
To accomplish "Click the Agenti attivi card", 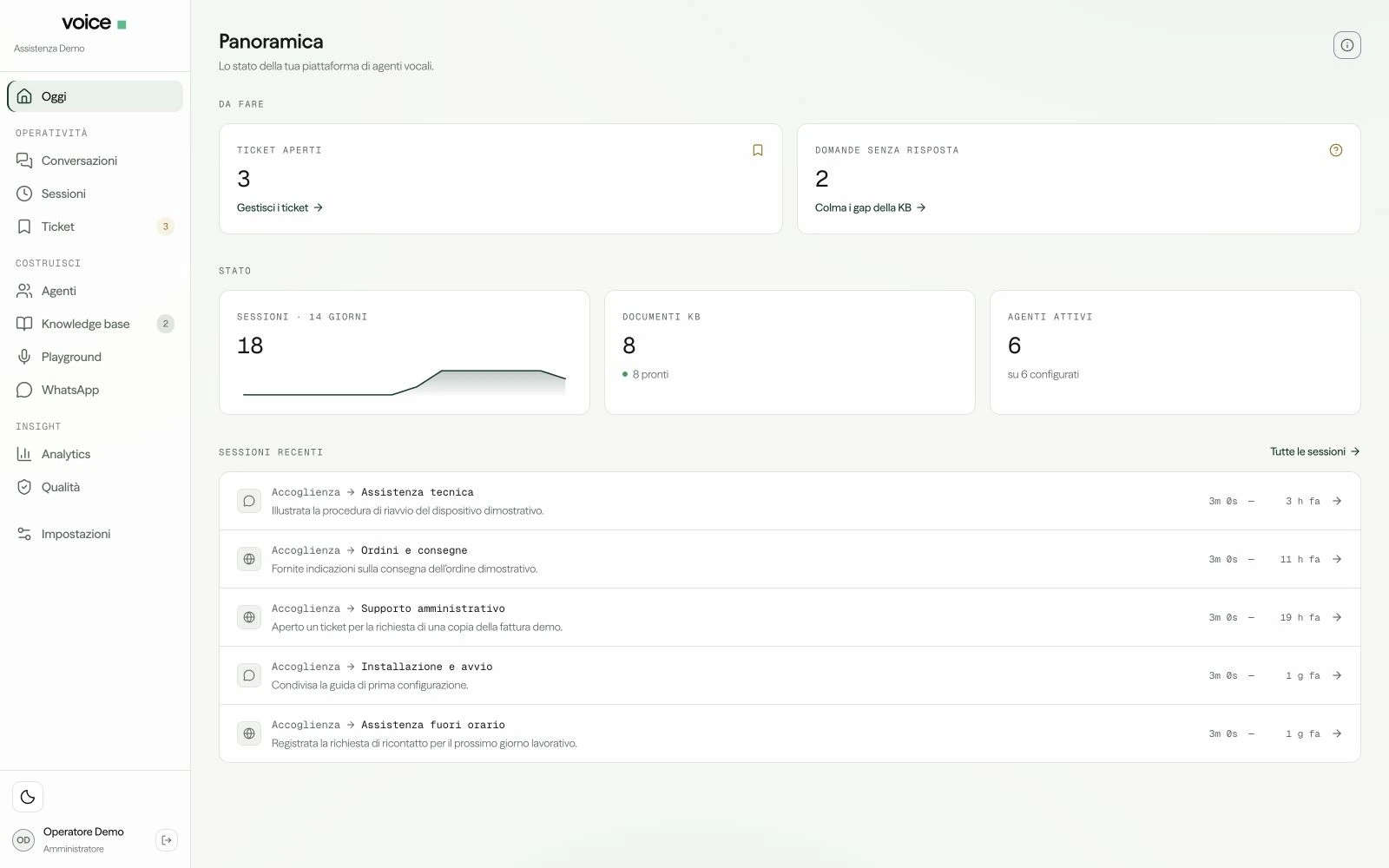I will point(1175,352).
